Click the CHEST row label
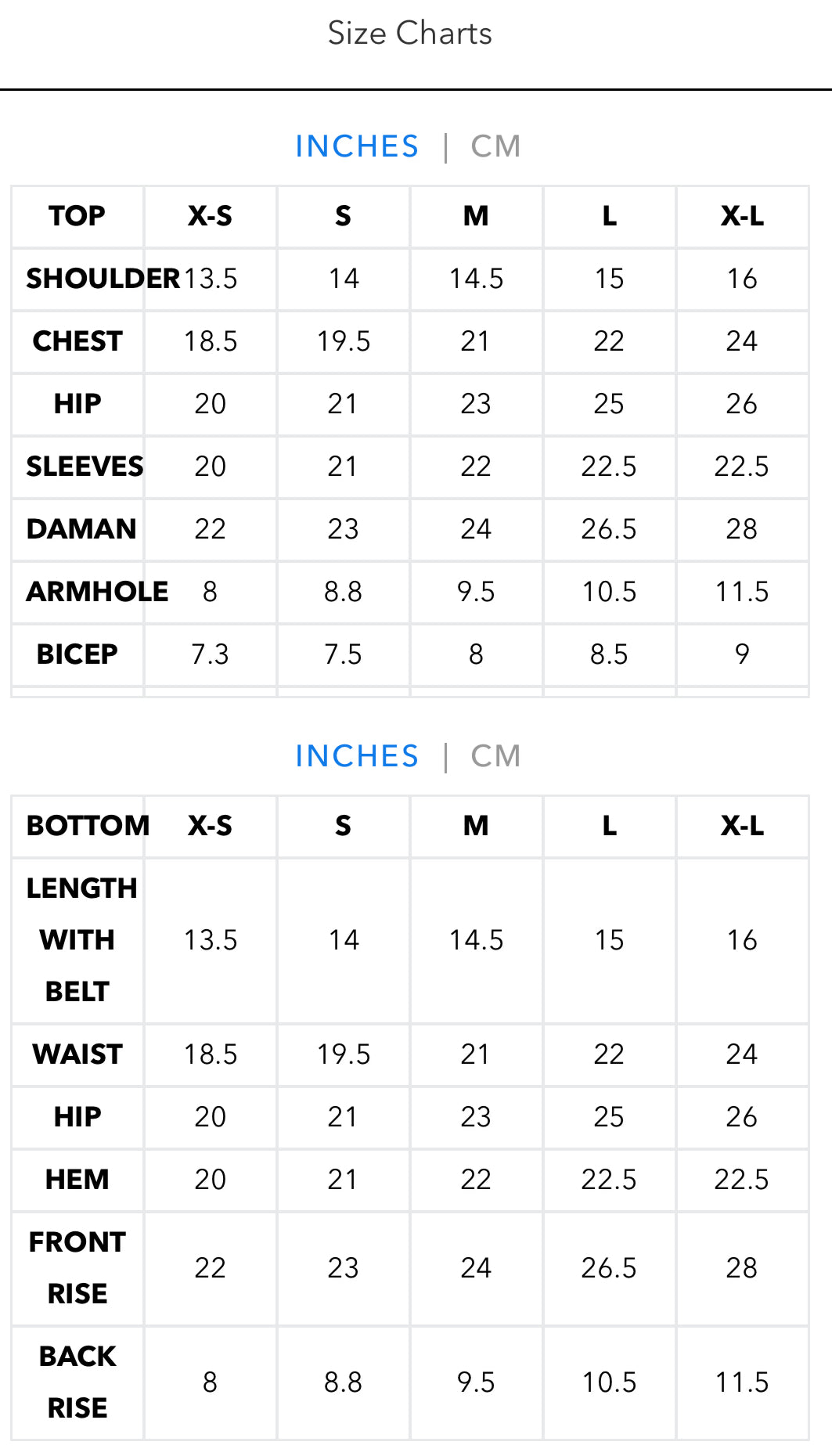832x1456 pixels. [x=77, y=341]
